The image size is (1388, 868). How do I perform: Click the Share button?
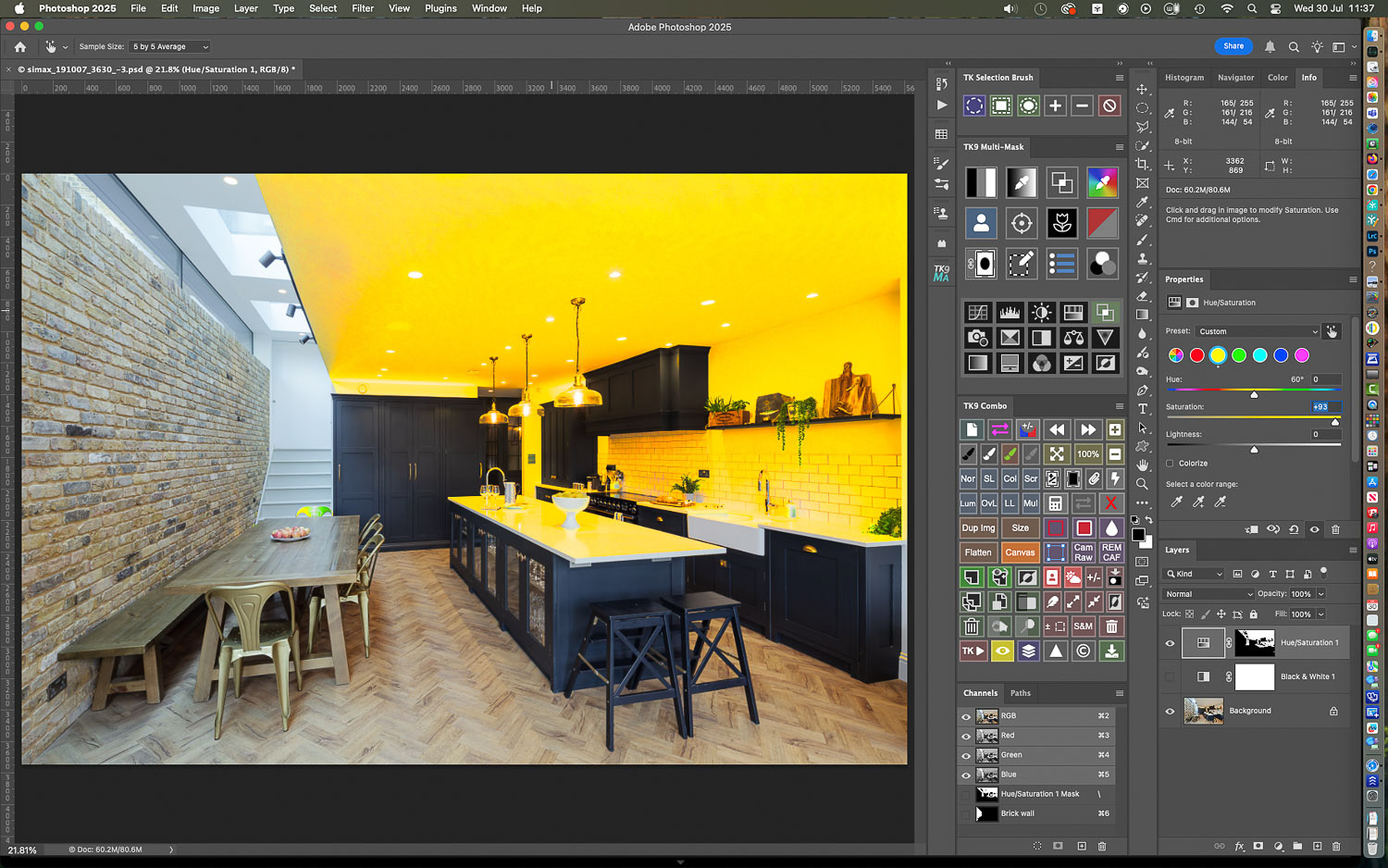pyautogui.click(x=1233, y=46)
